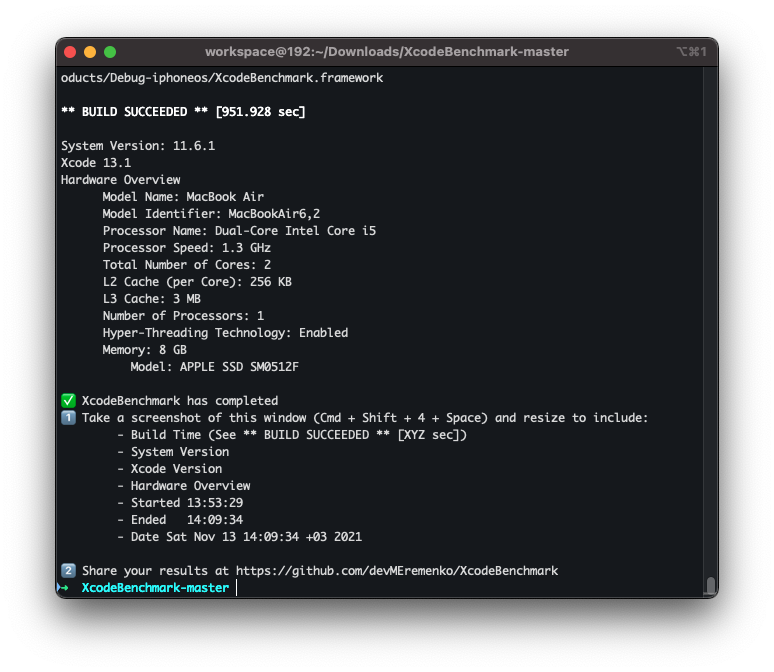Click the Ended 14:09:34 line
This screenshot has width=774, height=672.
[180, 519]
